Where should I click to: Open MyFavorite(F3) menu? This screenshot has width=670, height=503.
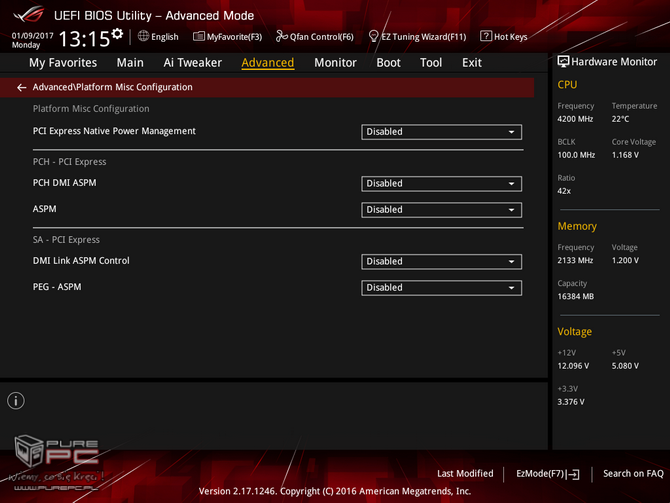coord(234,37)
